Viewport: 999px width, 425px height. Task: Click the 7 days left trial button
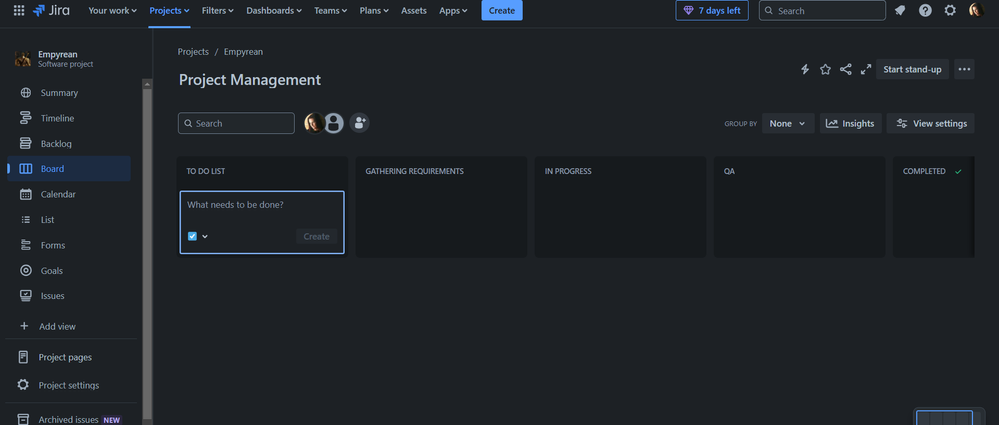pyautogui.click(x=712, y=10)
